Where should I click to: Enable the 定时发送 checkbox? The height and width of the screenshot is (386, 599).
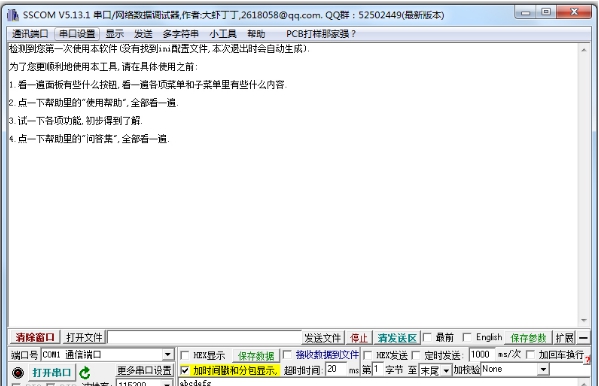416,355
